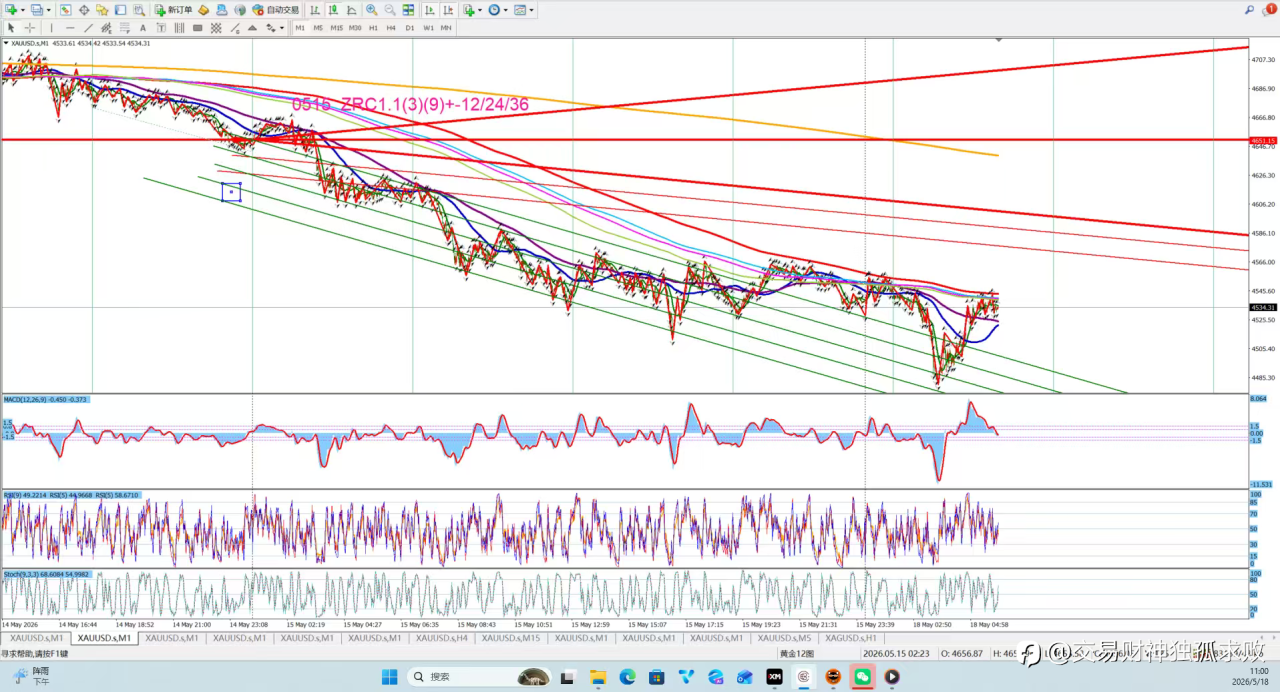Switch to the XAGUSD.s,H1 chart tab

[x=850, y=638]
